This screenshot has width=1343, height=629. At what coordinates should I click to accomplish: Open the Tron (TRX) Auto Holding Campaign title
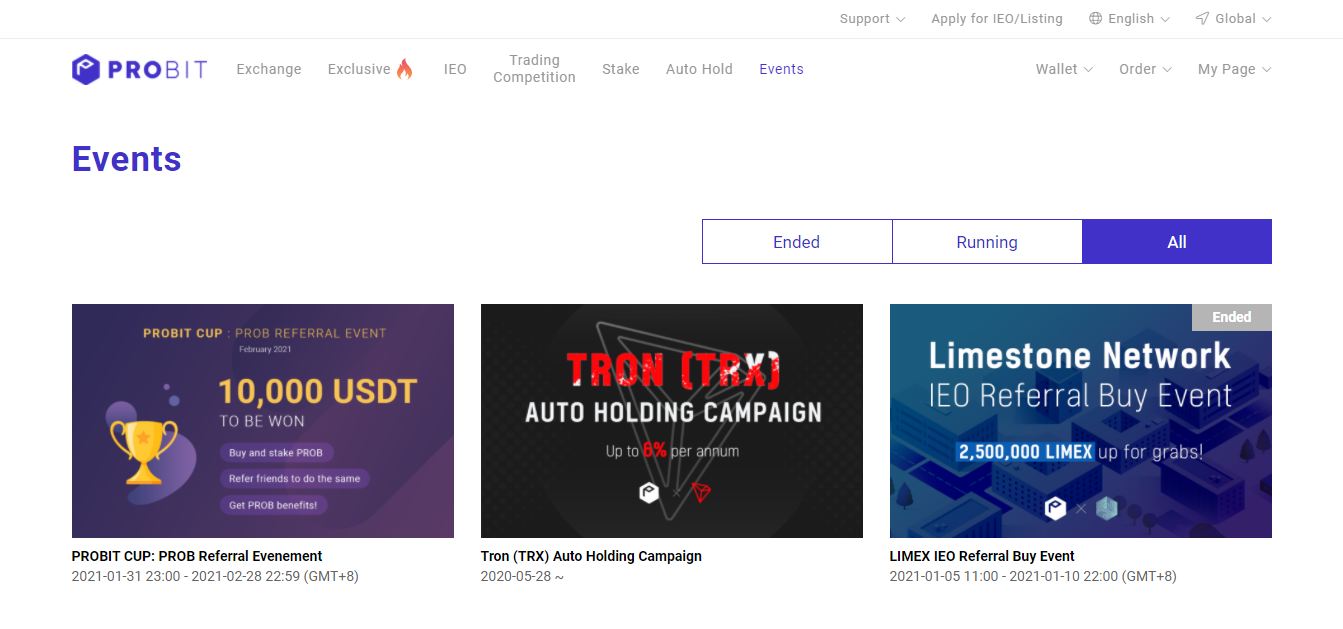[591, 556]
